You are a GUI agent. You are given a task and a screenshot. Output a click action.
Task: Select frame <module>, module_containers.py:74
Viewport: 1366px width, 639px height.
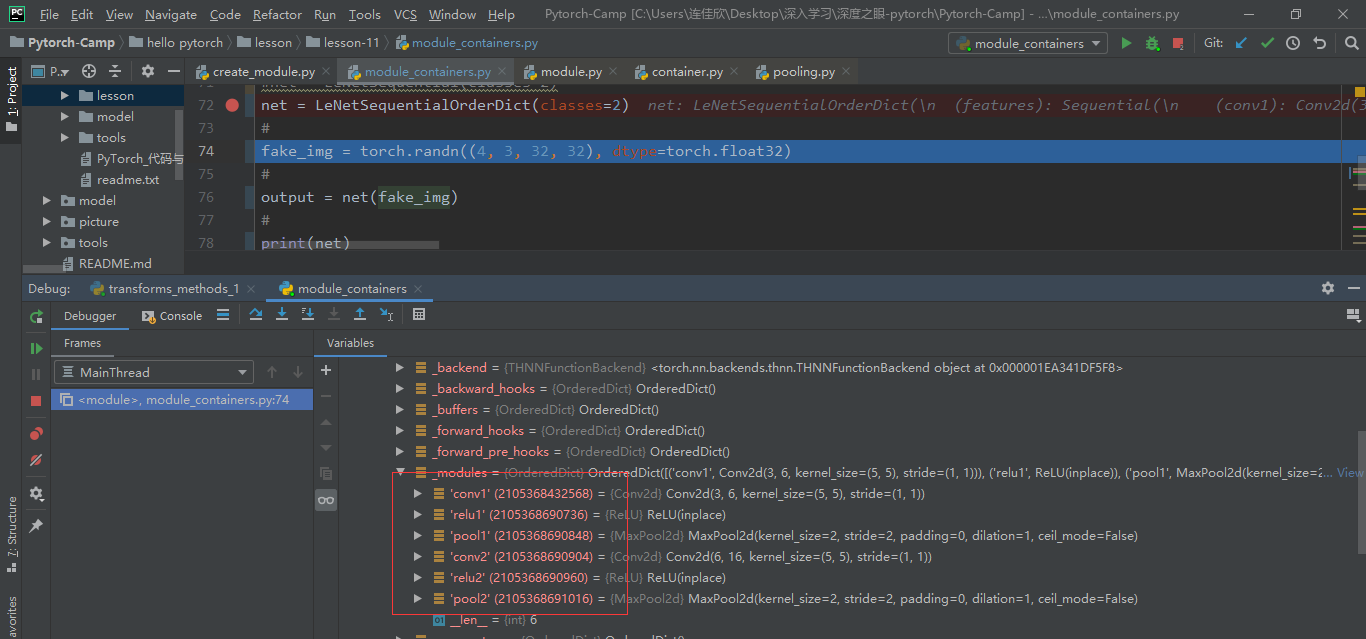(182, 399)
